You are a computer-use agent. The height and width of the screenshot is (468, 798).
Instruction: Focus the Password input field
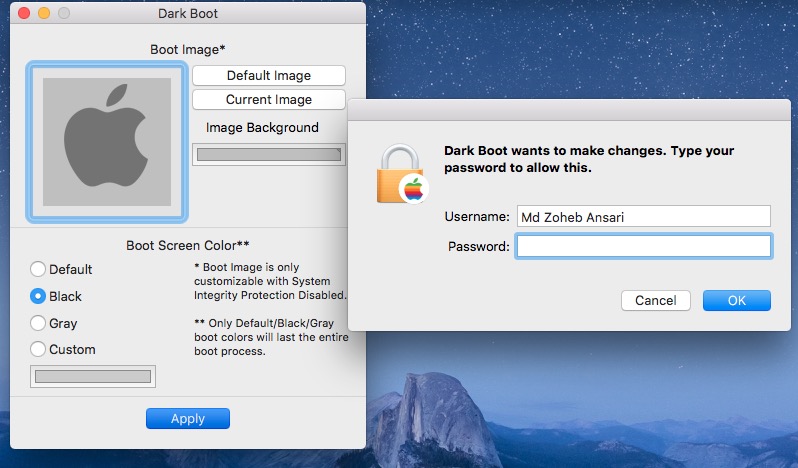(643, 246)
